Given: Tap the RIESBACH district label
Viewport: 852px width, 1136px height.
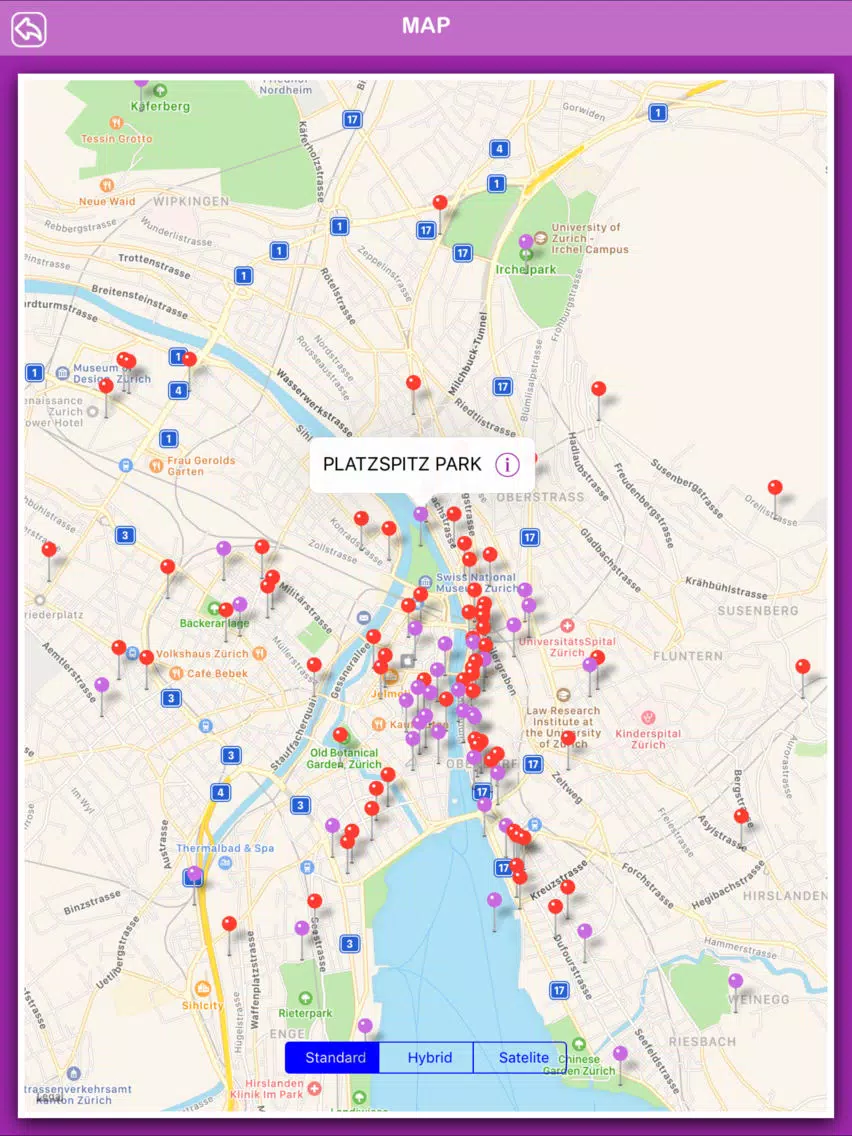Looking at the screenshot, I should click(702, 1042).
